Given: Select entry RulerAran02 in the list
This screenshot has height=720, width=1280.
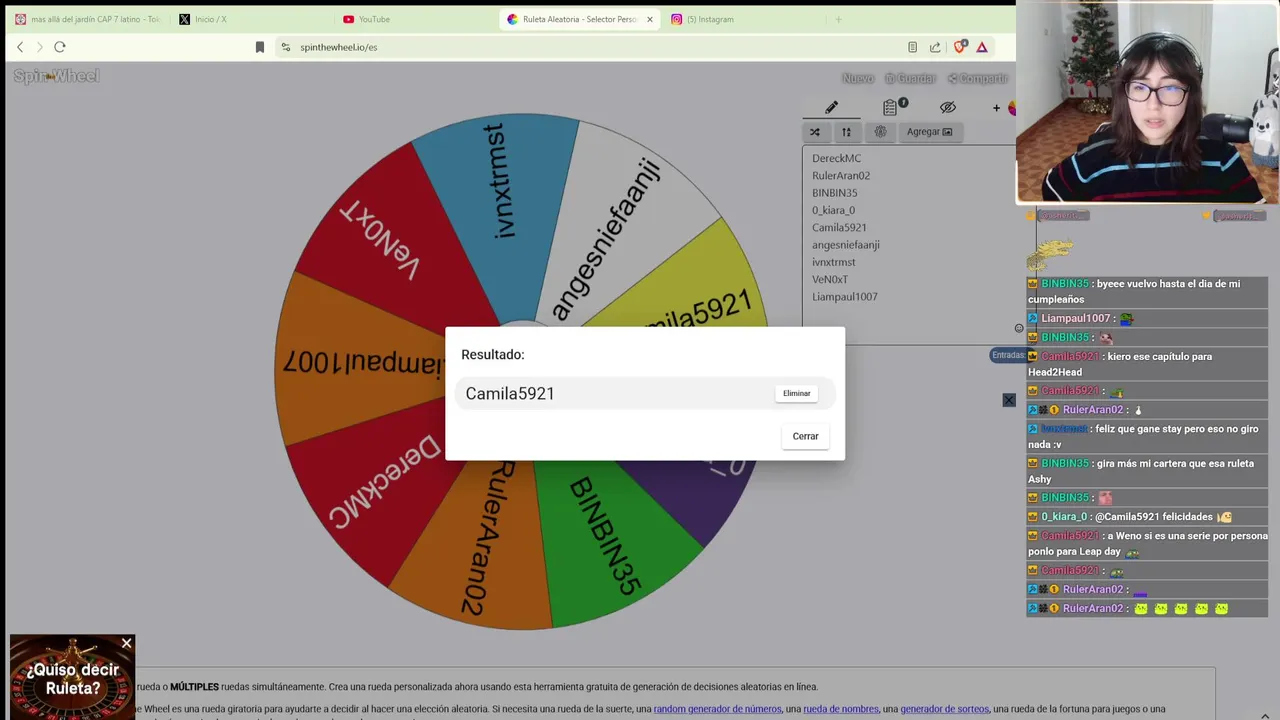Looking at the screenshot, I should [x=841, y=176].
